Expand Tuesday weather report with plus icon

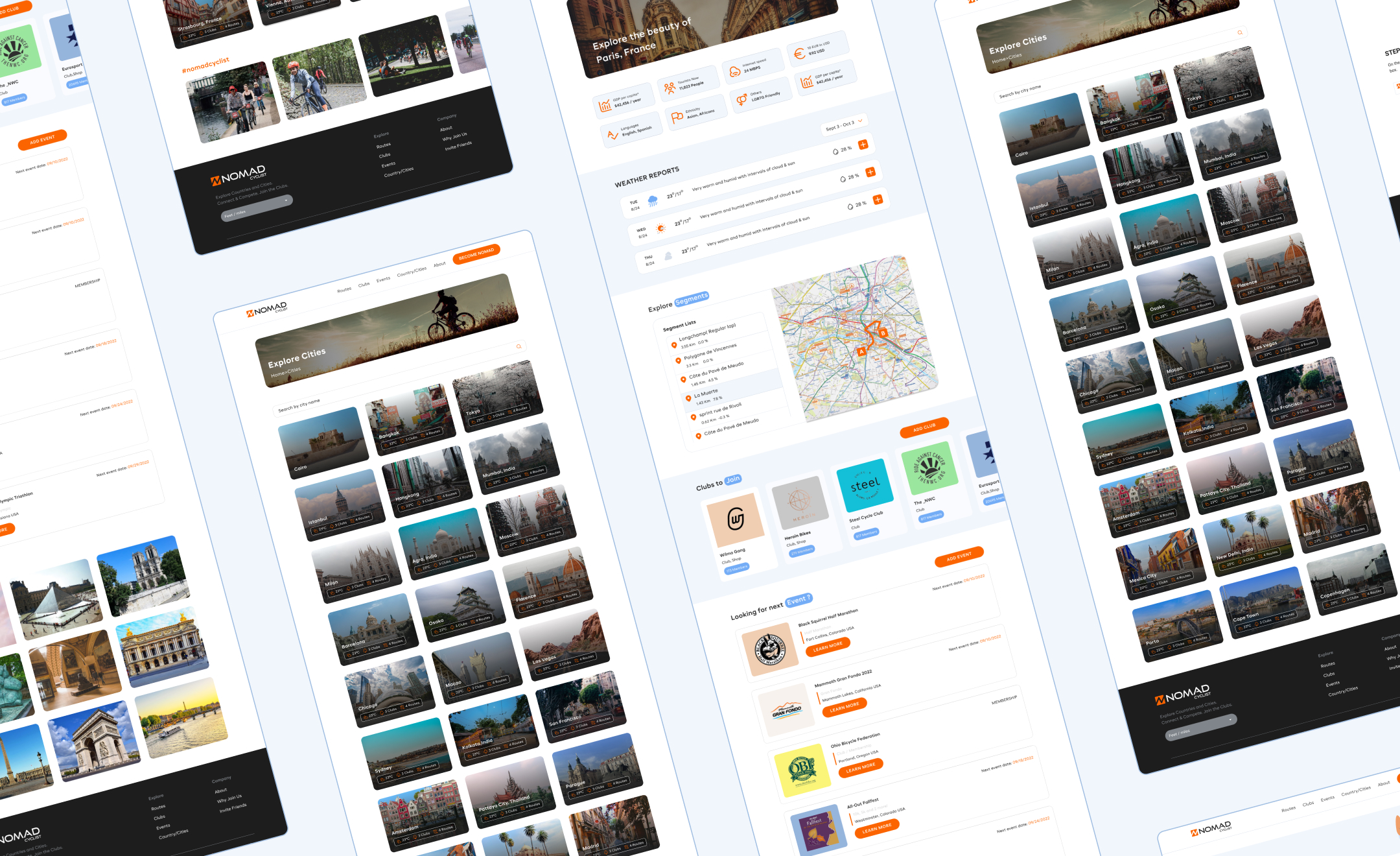pos(863,145)
